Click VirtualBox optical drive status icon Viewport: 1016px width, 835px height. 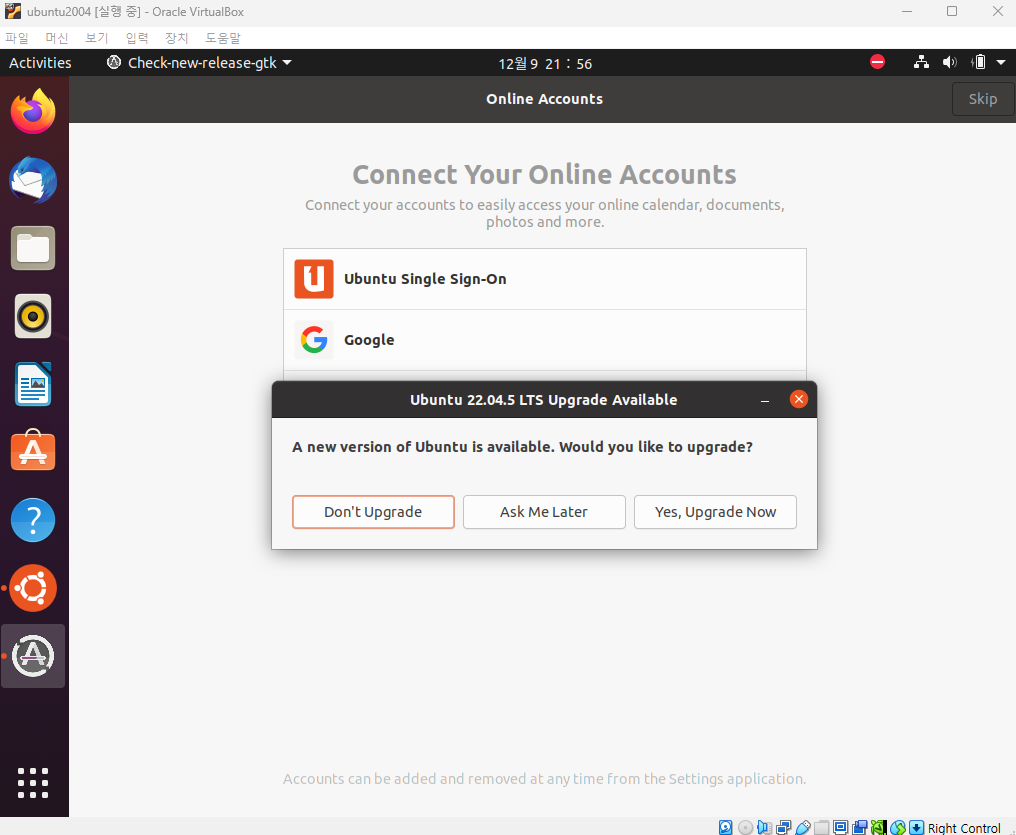pyautogui.click(x=746, y=827)
